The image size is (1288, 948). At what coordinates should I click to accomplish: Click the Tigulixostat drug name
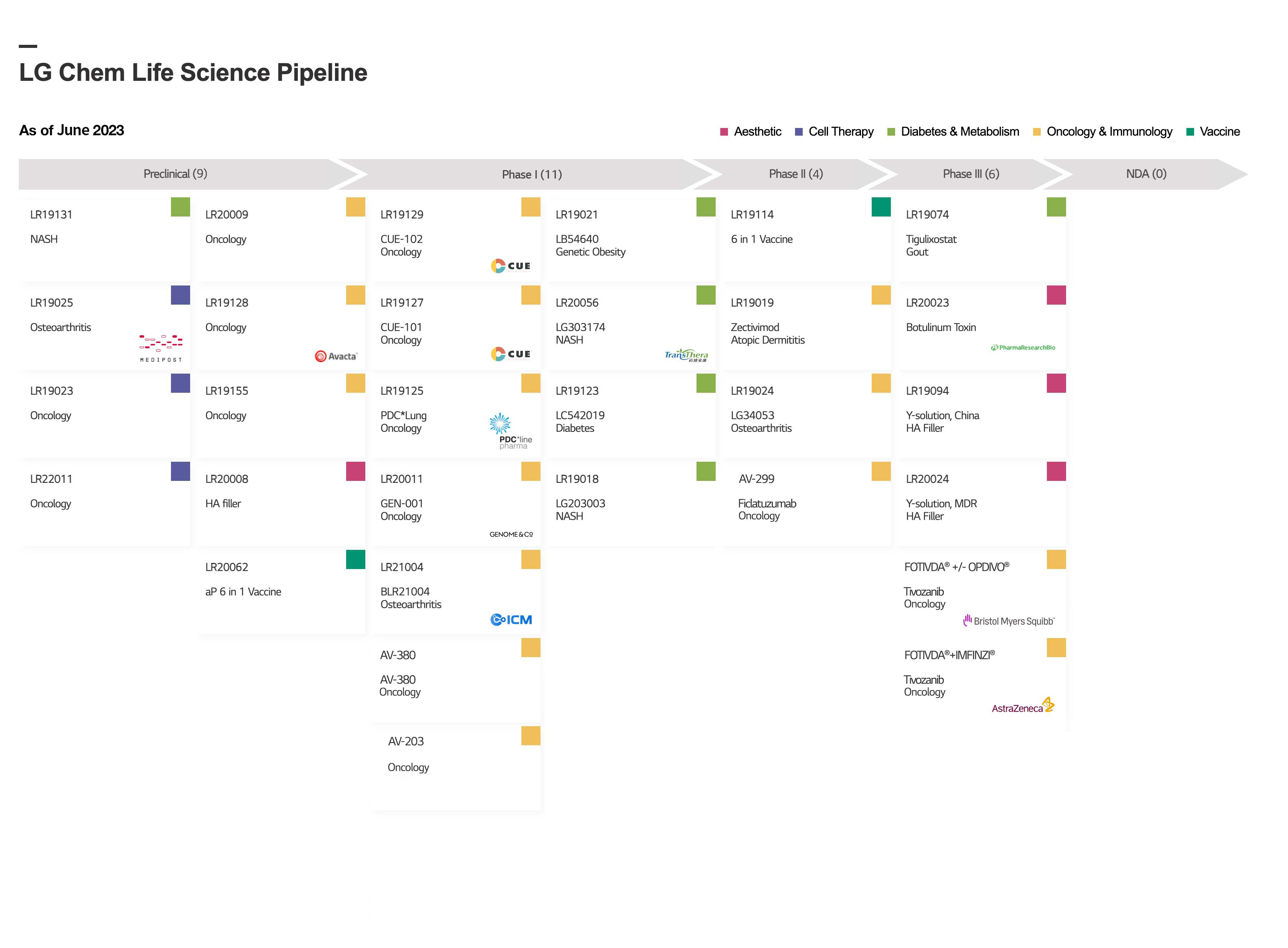click(931, 239)
